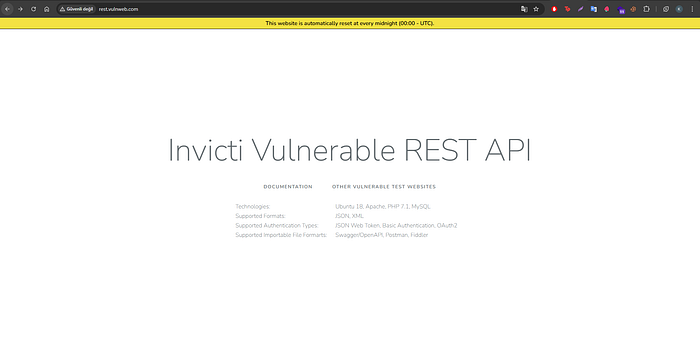Screen dimensions: 700x362
Task: Click the yellow midnight reset notice text
Action: tap(350, 23)
